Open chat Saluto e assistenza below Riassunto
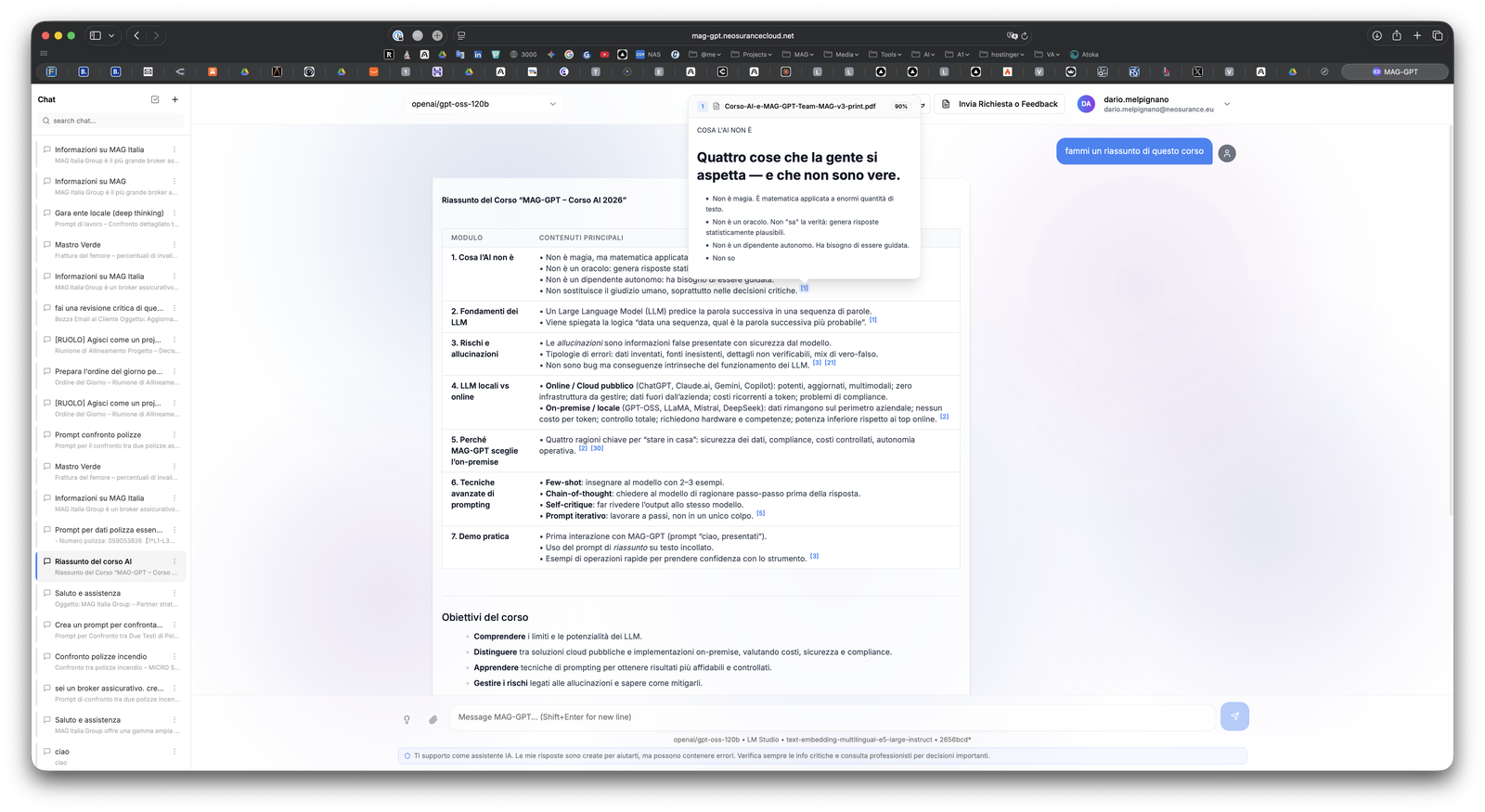 coord(110,599)
